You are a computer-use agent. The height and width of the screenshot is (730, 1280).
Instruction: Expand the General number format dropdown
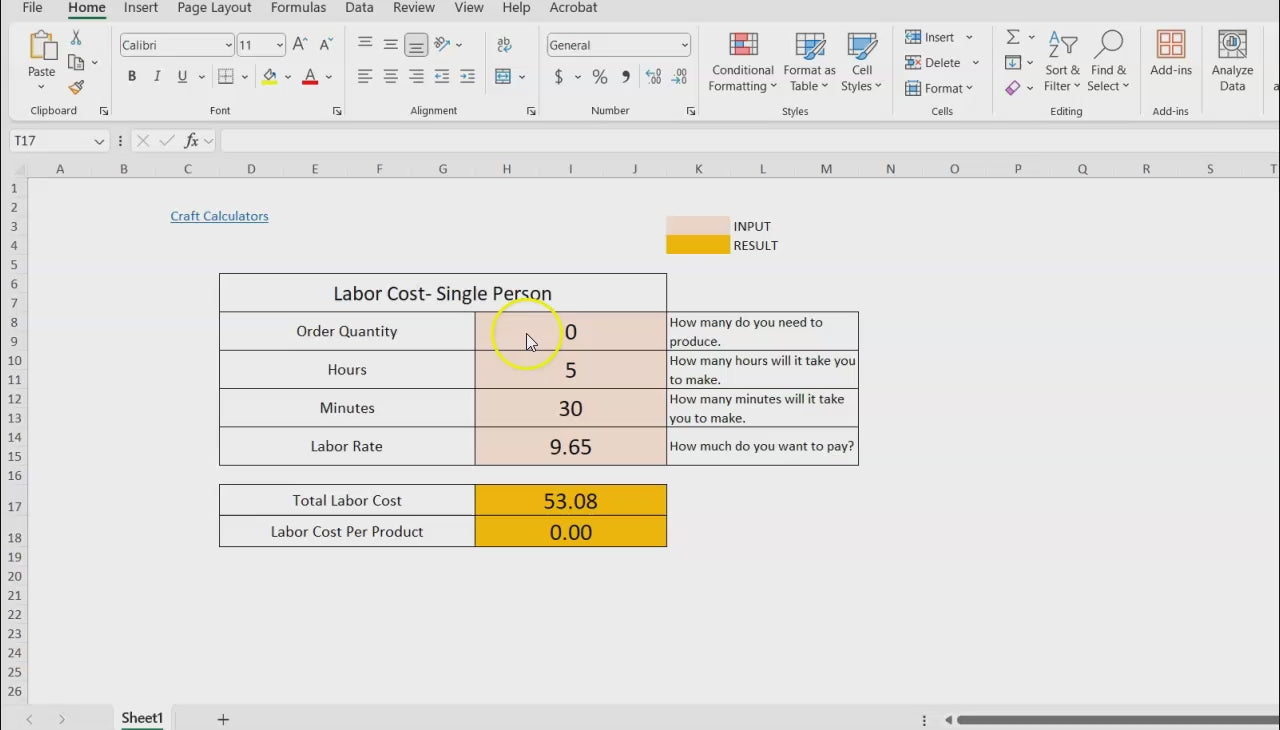click(x=684, y=45)
